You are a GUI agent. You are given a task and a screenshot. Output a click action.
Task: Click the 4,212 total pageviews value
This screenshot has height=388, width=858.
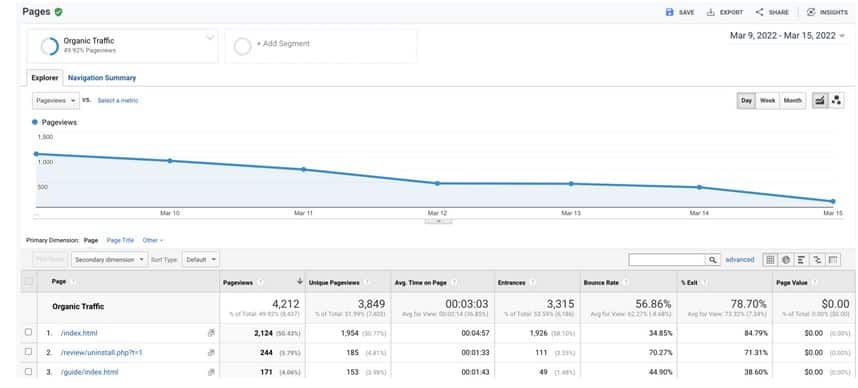point(286,304)
